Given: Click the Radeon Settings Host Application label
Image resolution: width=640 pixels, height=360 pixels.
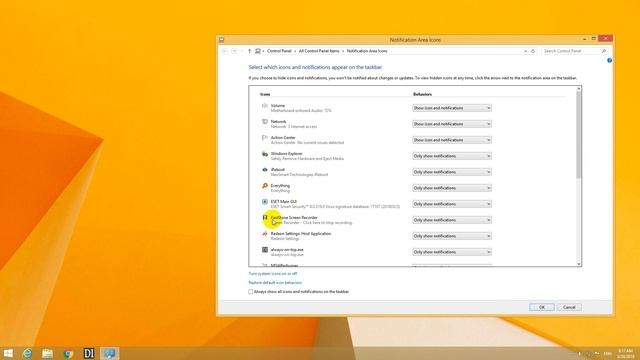Looking at the screenshot, I should coord(301,233).
